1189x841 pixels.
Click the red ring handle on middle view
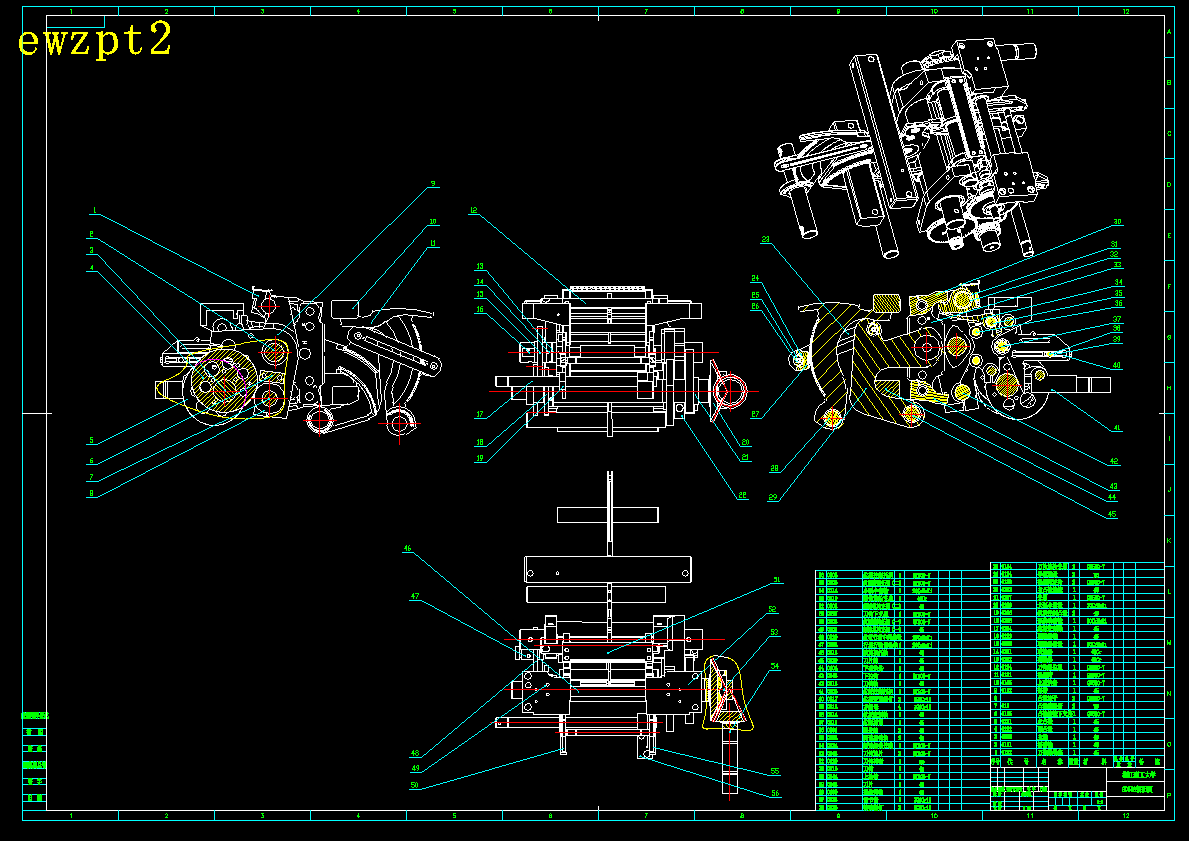coord(728,391)
